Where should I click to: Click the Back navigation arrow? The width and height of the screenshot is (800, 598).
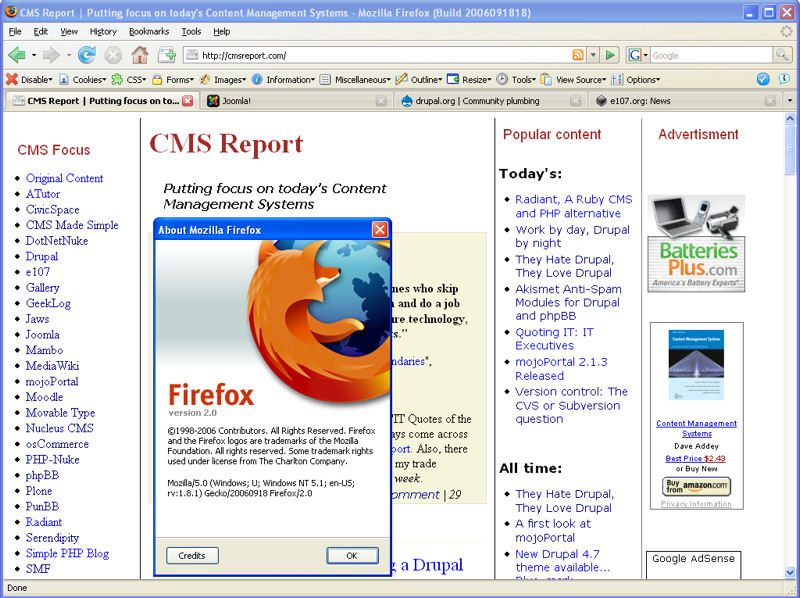[x=16, y=55]
